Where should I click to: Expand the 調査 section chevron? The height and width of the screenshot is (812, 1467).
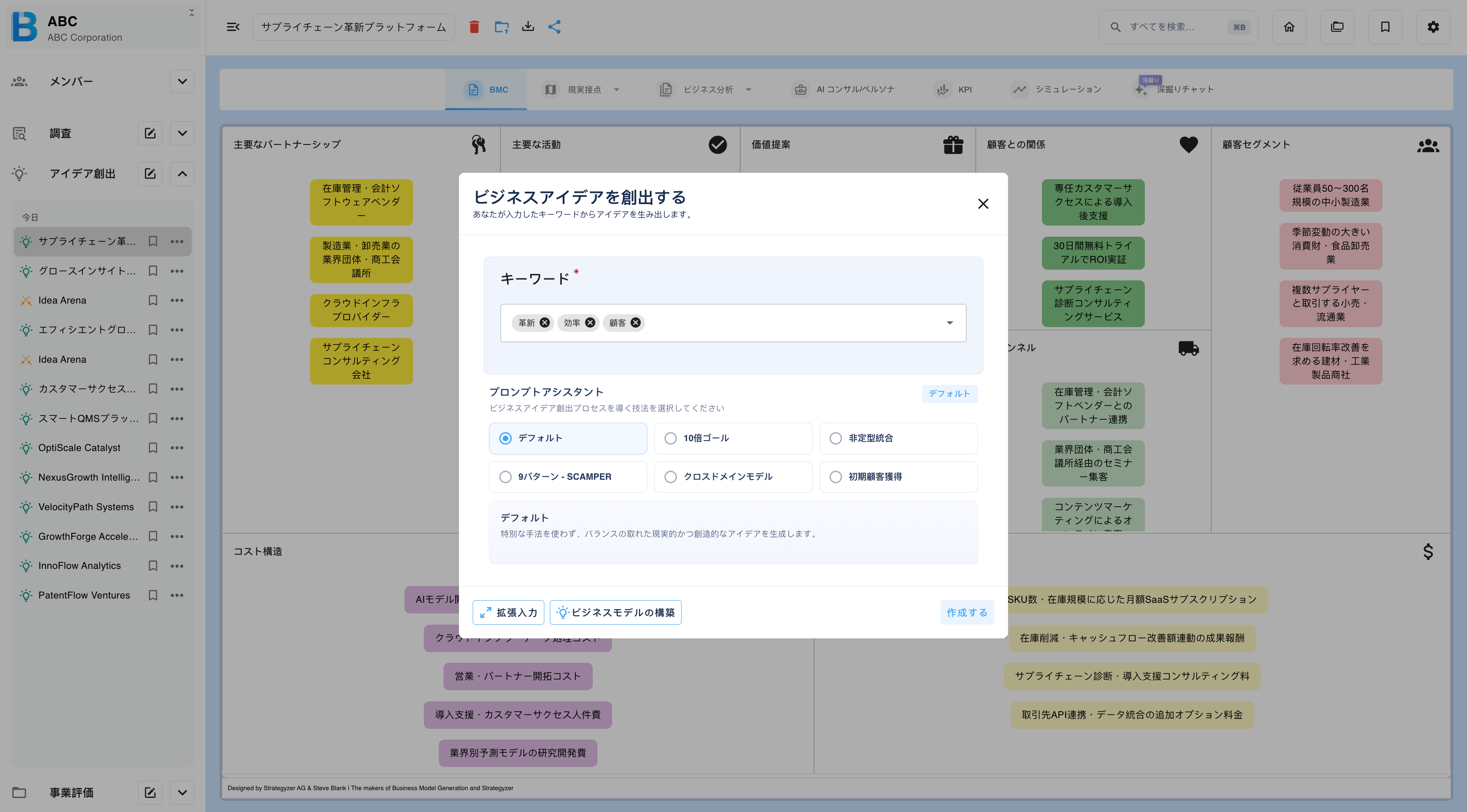pos(182,133)
